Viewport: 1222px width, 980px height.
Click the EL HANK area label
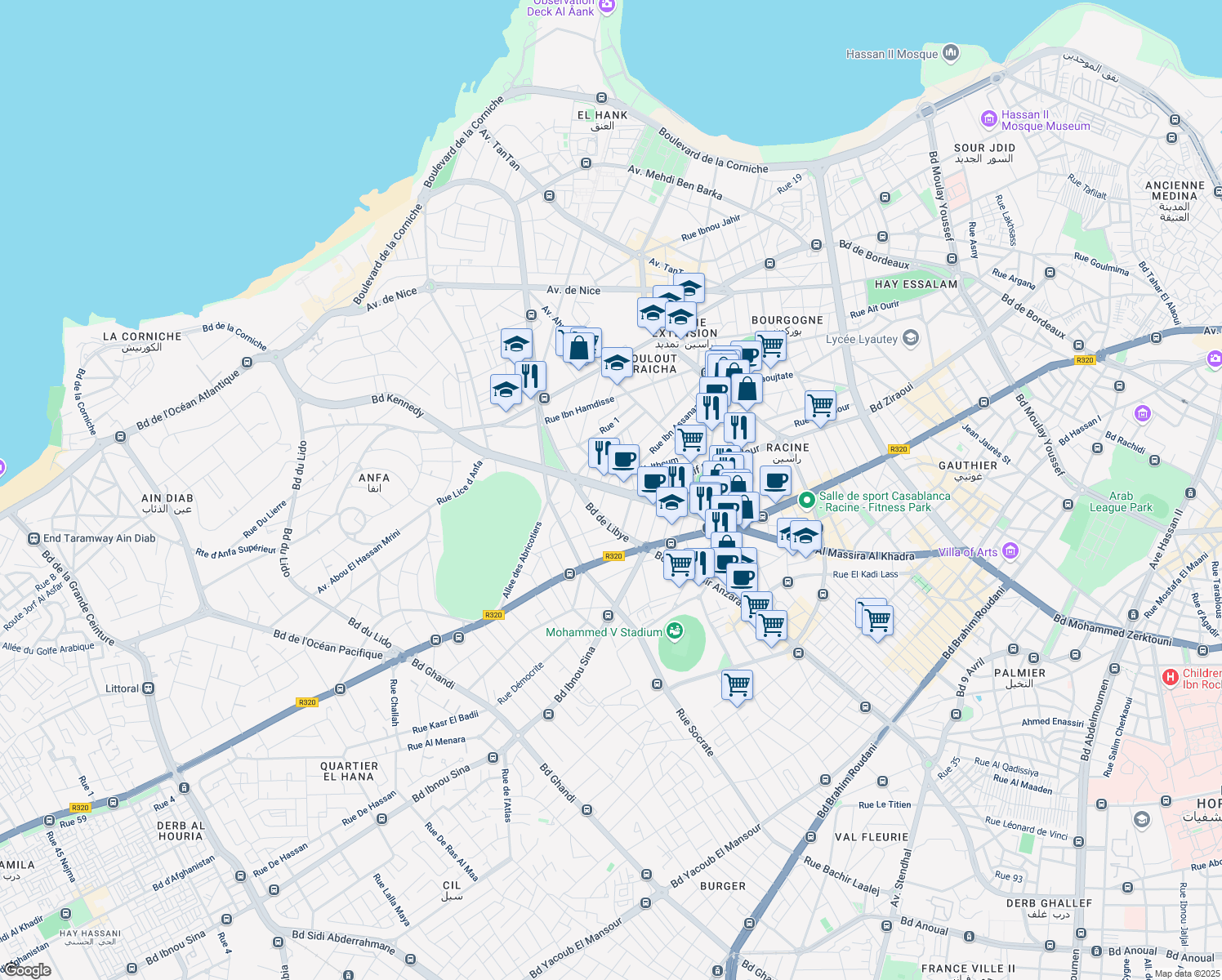pos(603,120)
